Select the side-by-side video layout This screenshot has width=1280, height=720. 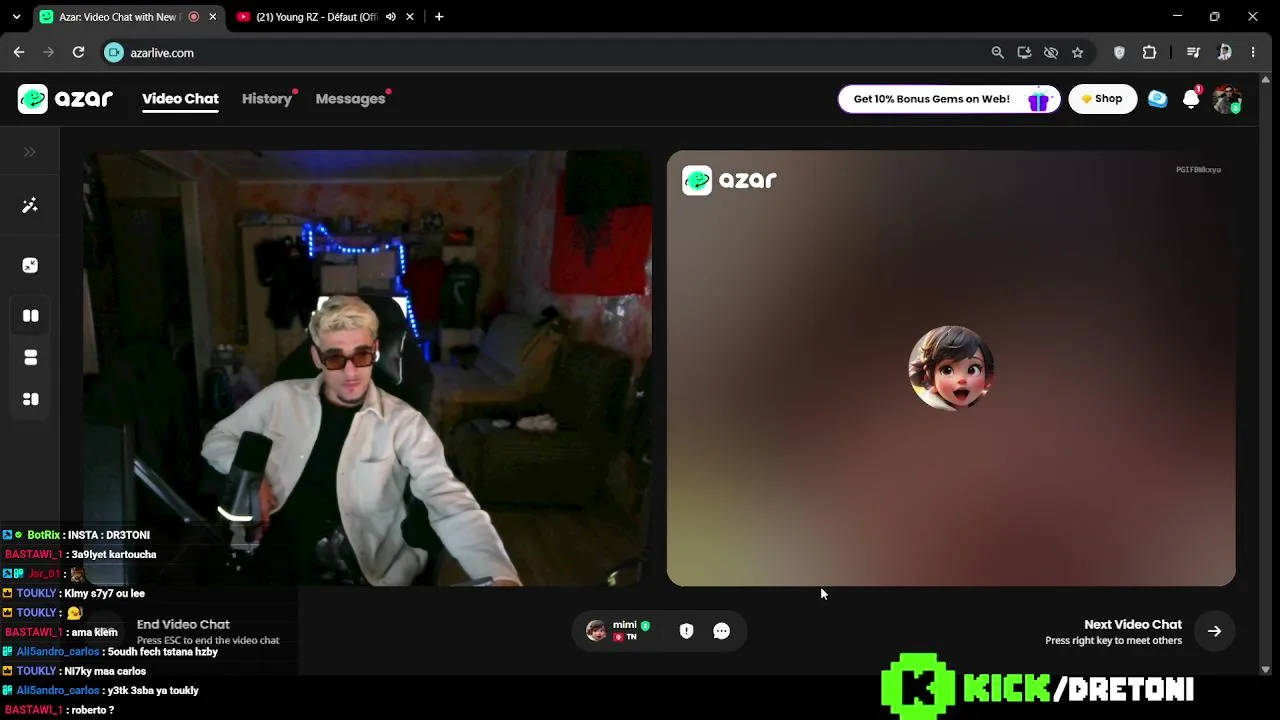30,316
